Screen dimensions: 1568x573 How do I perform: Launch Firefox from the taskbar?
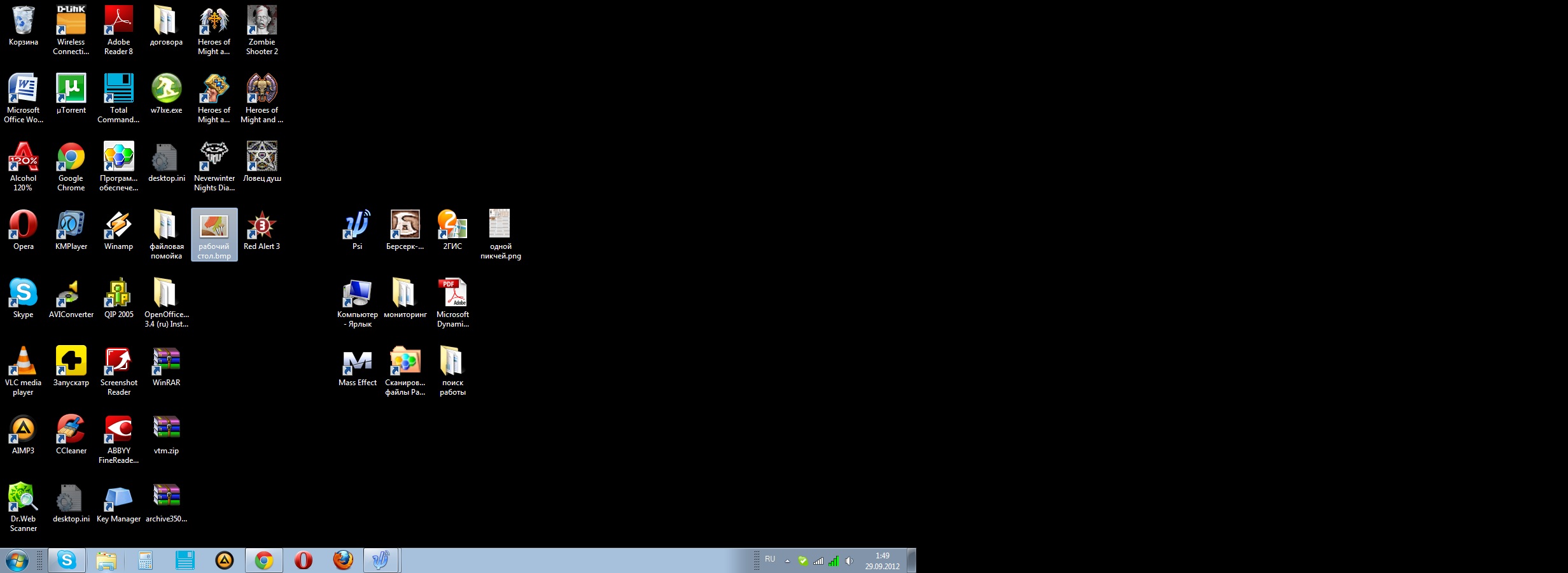343,560
